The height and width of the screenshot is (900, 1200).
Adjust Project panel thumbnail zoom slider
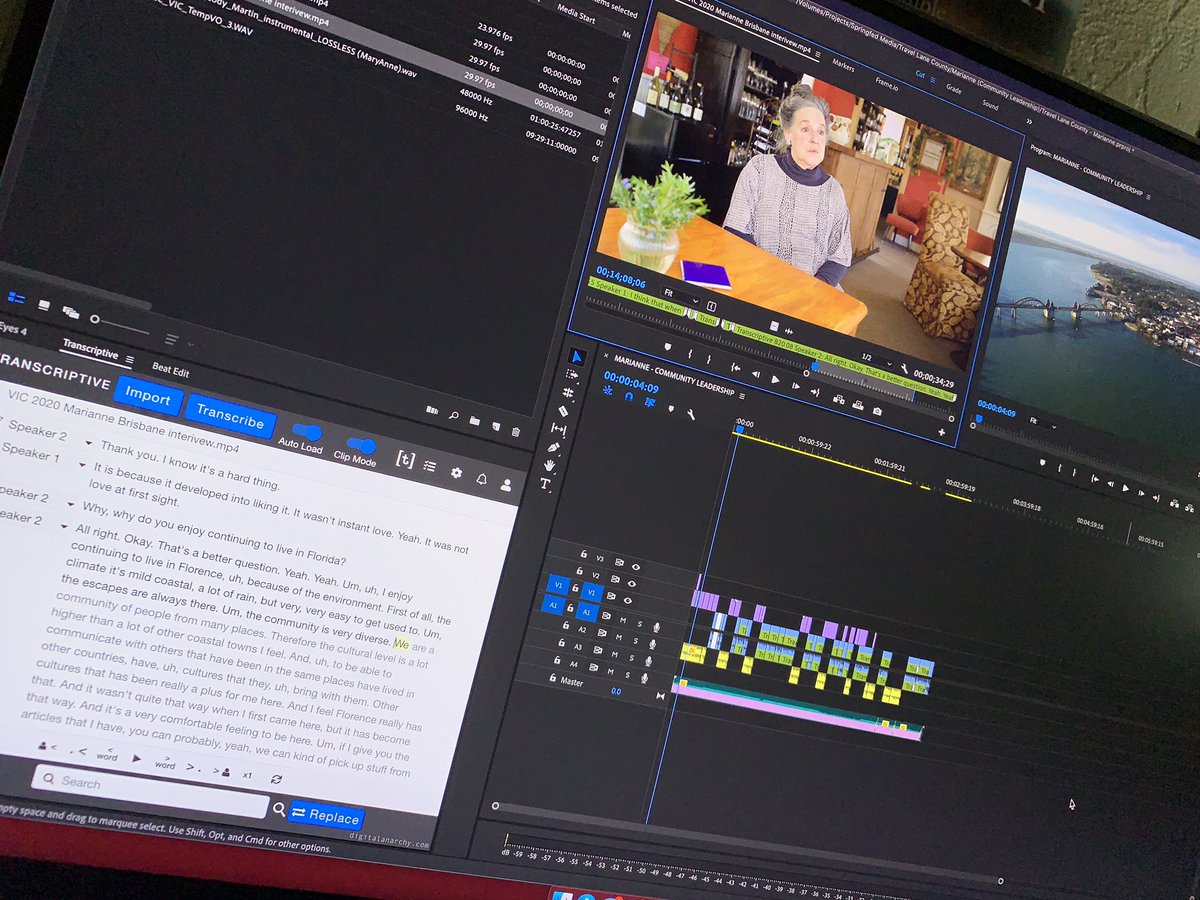pyautogui.click(x=120, y=325)
